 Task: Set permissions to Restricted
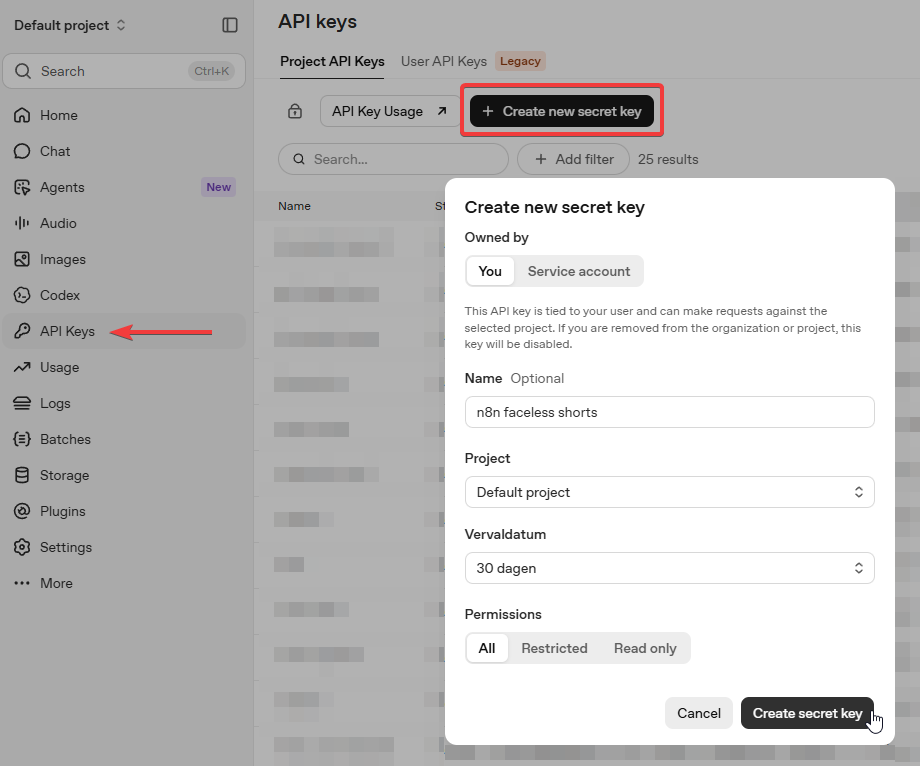554,648
